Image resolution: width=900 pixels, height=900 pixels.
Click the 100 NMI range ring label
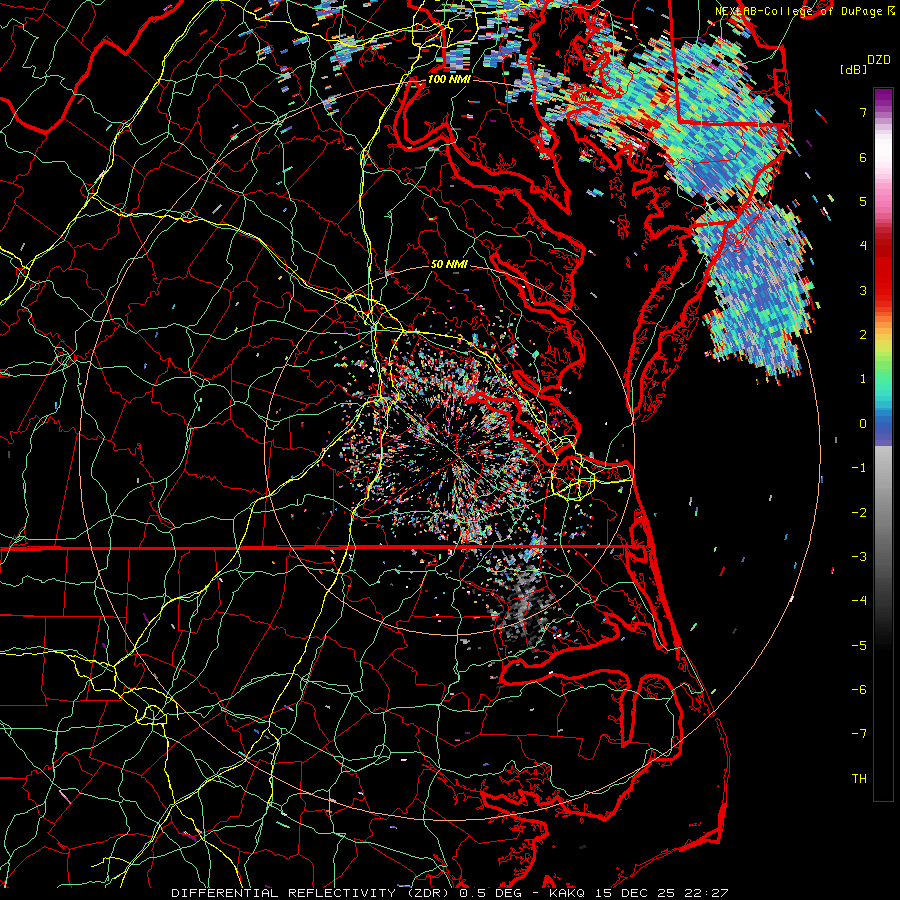click(449, 79)
